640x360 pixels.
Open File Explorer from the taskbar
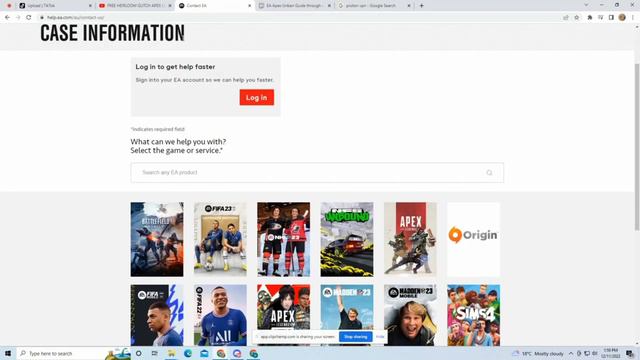(x=171, y=353)
